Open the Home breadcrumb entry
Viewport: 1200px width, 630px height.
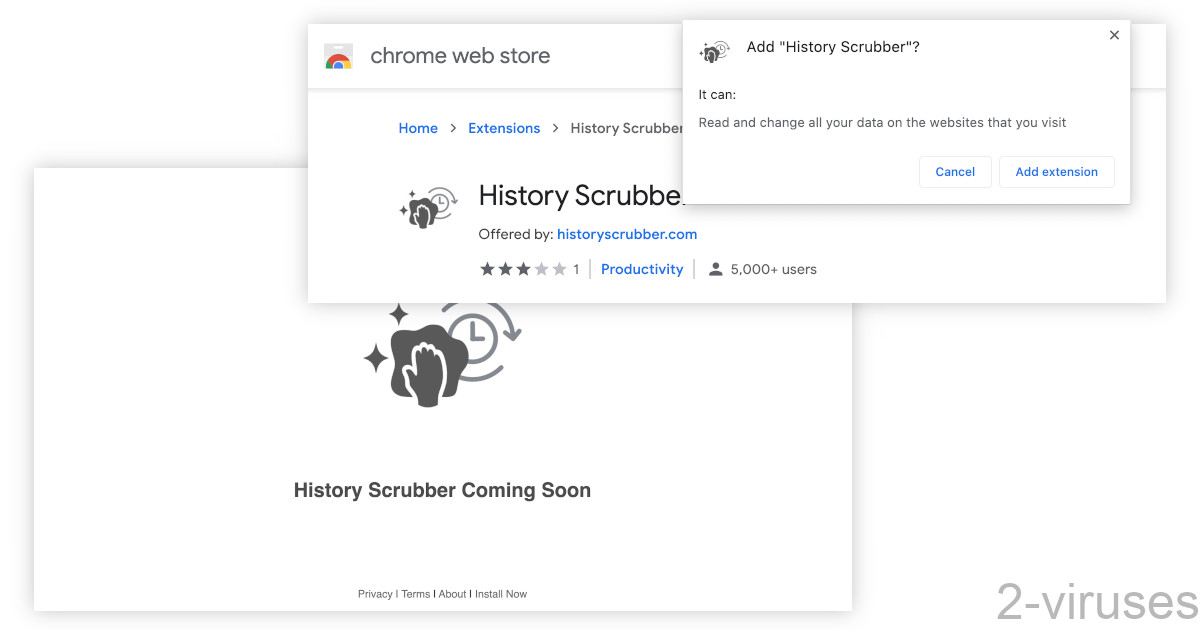pos(418,128)
